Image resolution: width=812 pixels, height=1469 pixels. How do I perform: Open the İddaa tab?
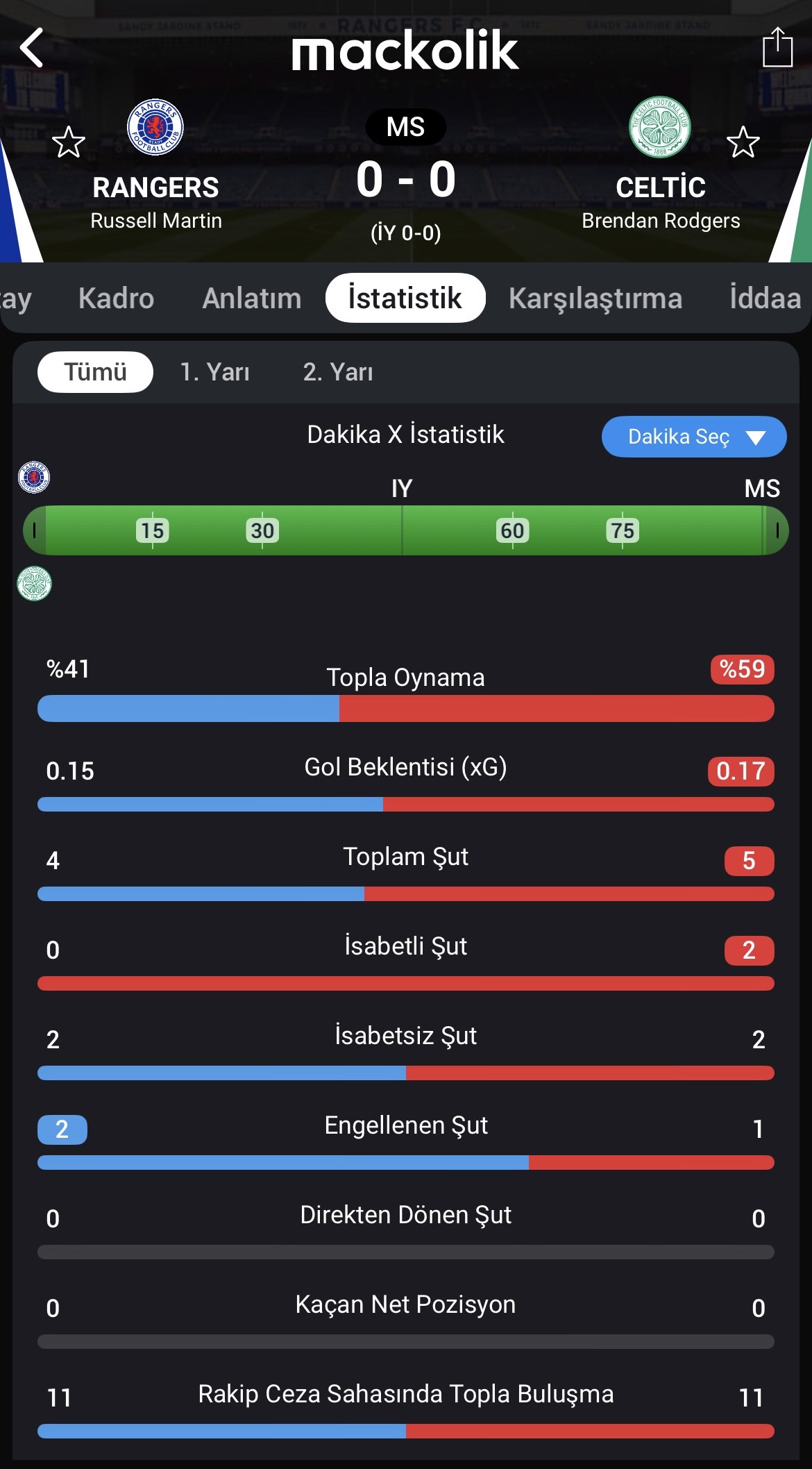pos(766,298)
